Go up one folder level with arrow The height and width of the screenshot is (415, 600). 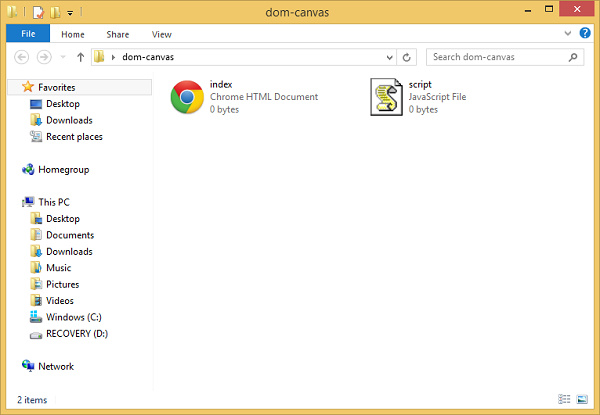(80, 57)
